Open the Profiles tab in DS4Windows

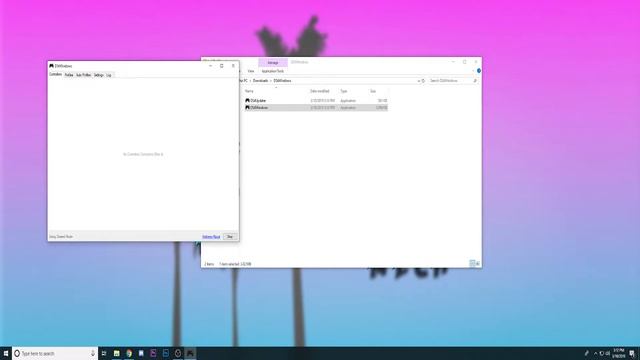[x=69, y=75]
